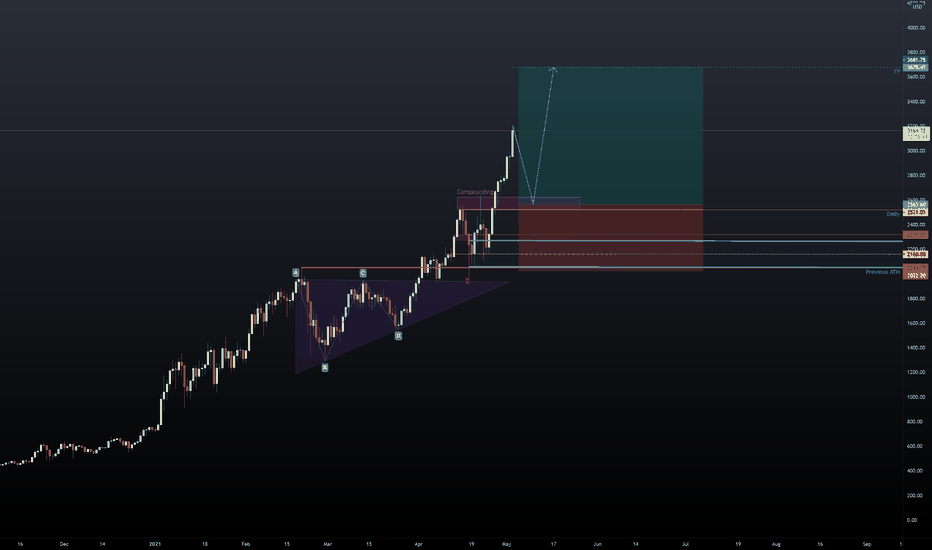Click the Feb label on time axis
The width and height of the screenshot is (932, 550).
point(245,544)
